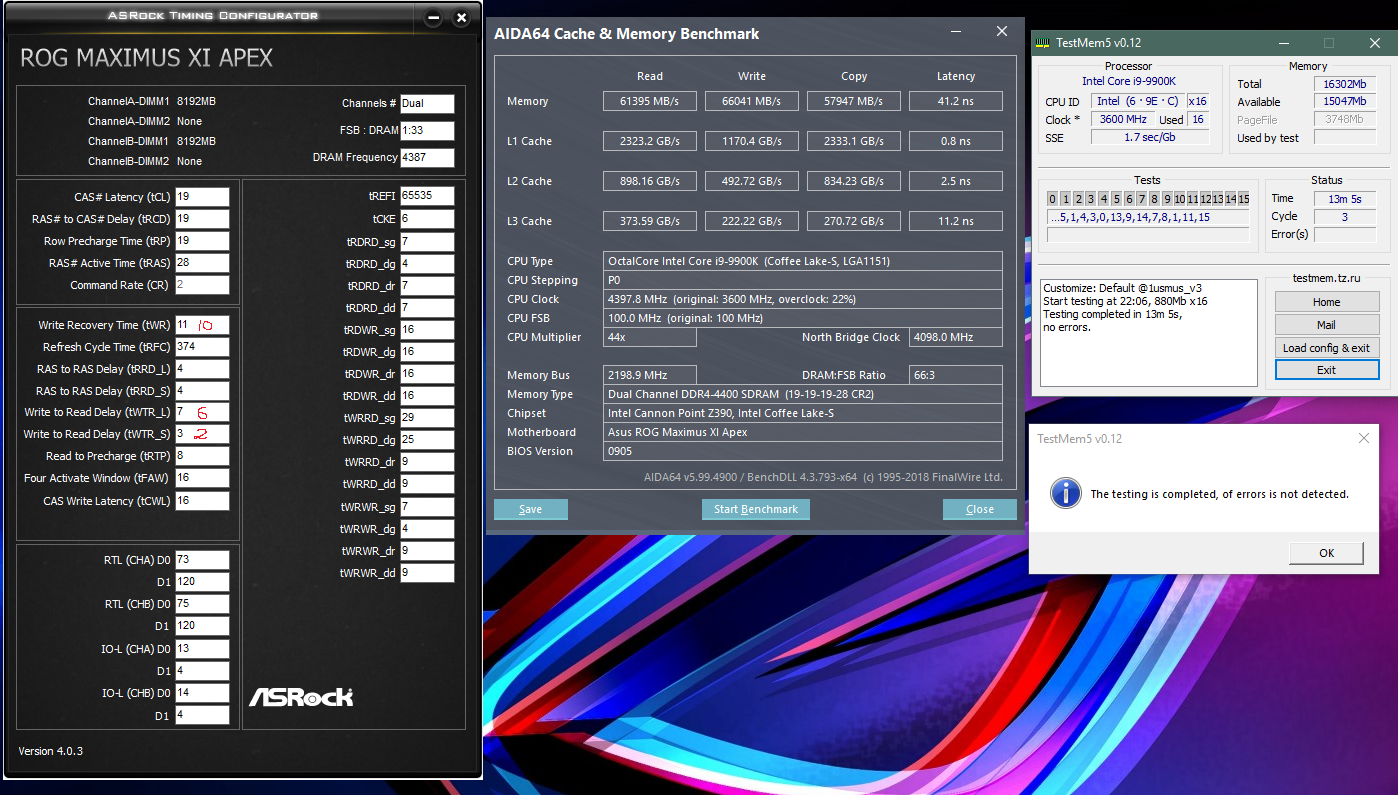1398x795 pixels.
Task: Select the FSB : DRAM ratio field
Action: [427, 130]
